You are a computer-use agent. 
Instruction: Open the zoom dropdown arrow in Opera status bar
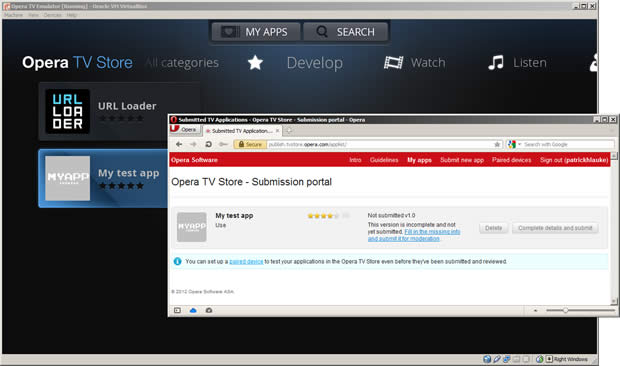tap(535, 311)
